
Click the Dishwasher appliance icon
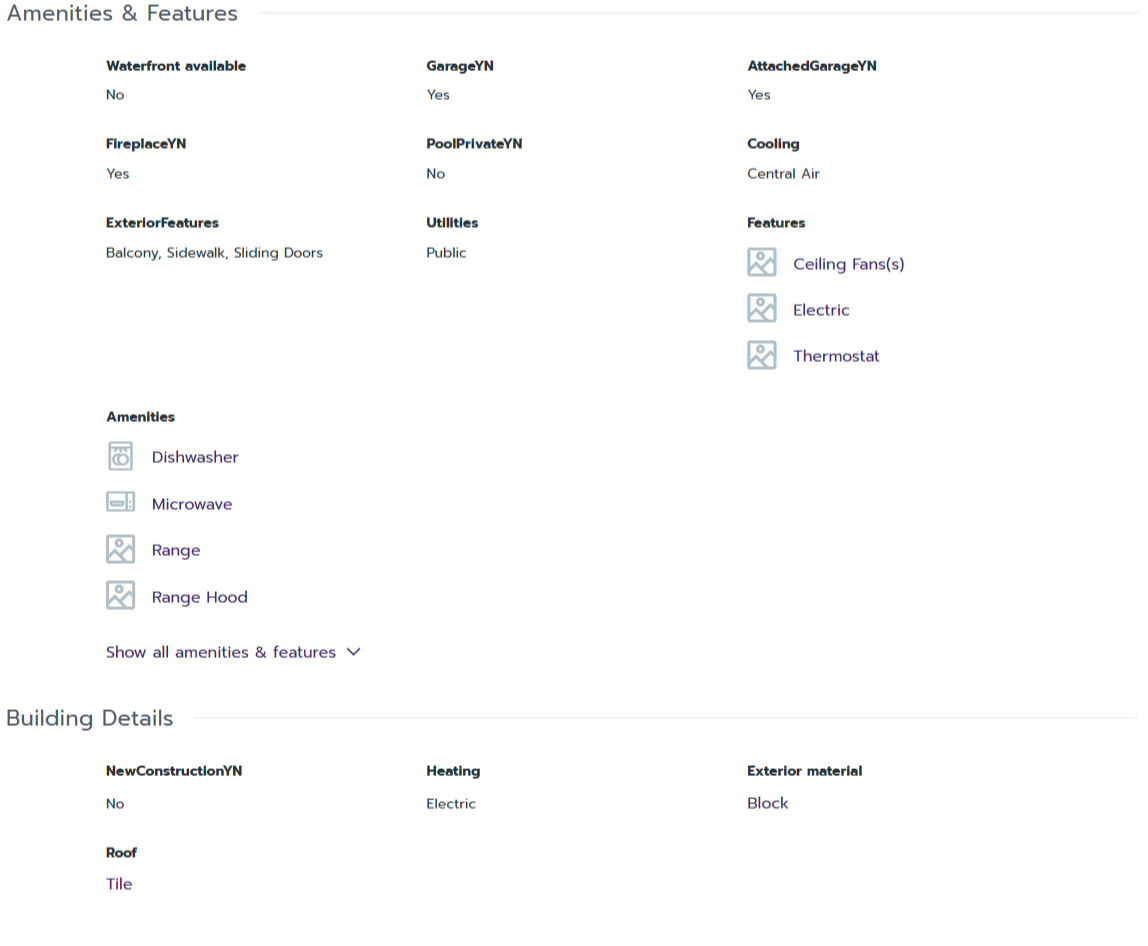[x=120, y=457]
